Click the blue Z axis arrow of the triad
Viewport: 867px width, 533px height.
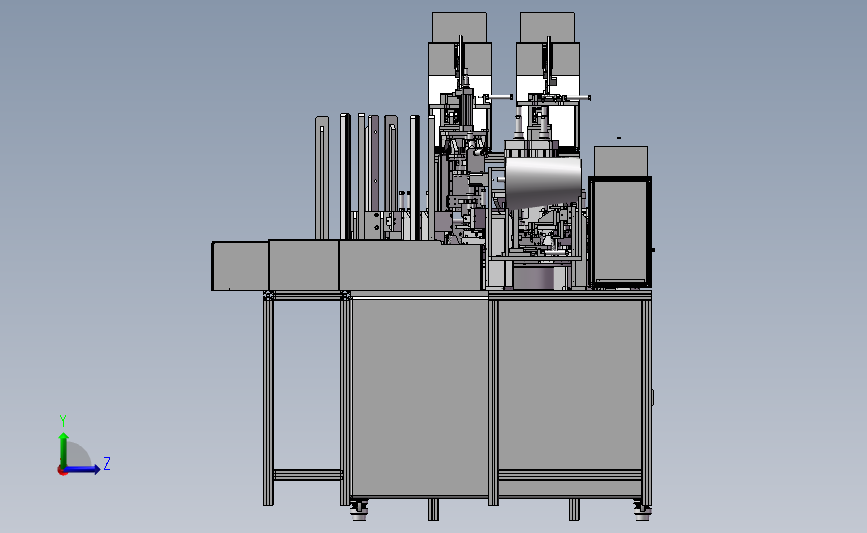pyautogui.click(x=83, y=469)
